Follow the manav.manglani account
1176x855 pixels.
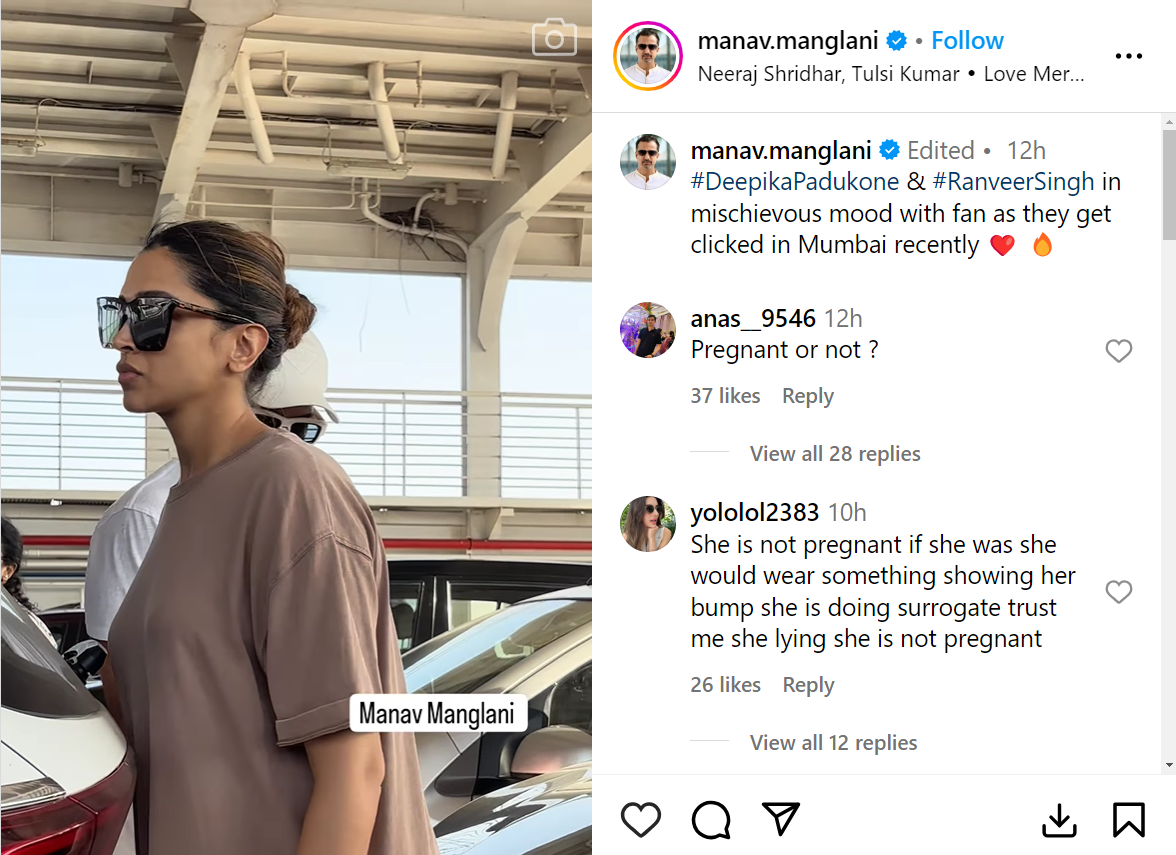[x=967, y=41]
